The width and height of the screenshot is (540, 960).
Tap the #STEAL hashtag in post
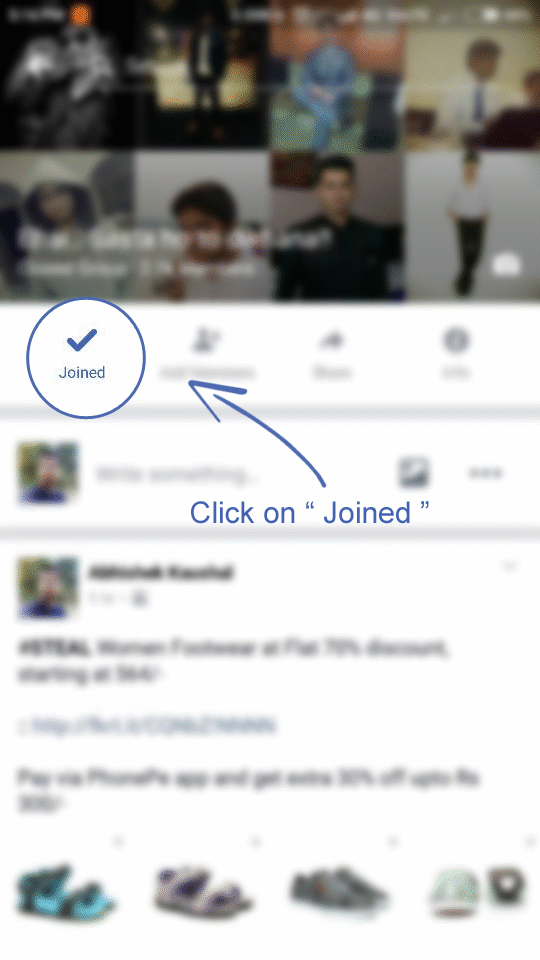54,648
